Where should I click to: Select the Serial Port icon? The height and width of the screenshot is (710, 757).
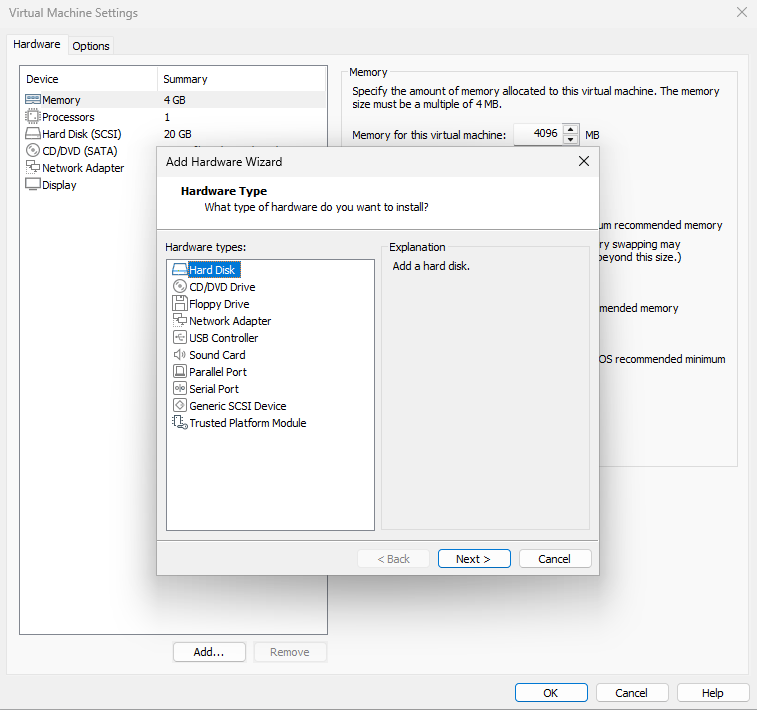pyautogui.click(x=180, y=389)
